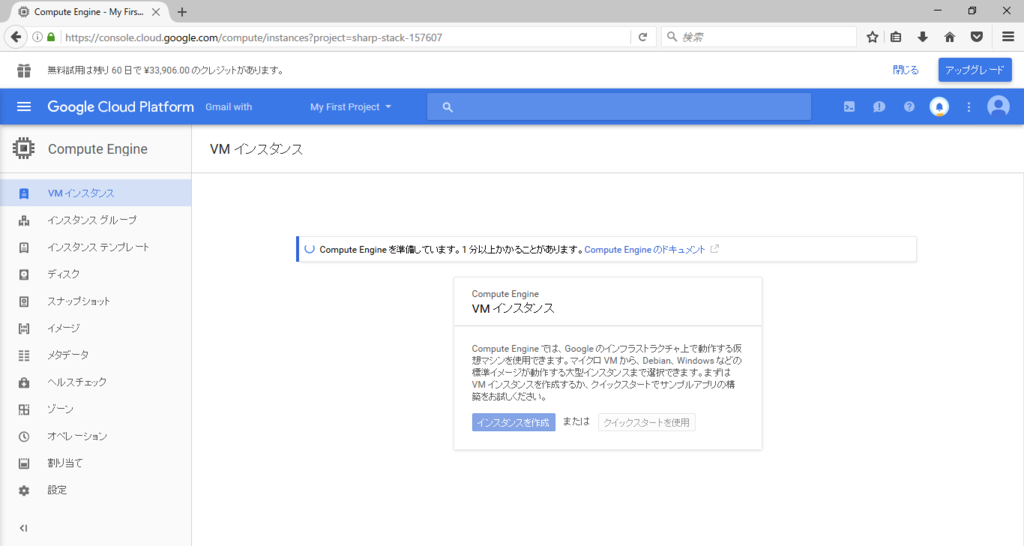Open the Compute Engine のドキュメント link
Image resolution: width=1024 pixels, height=546 pixels.
(x=645, y=249)
